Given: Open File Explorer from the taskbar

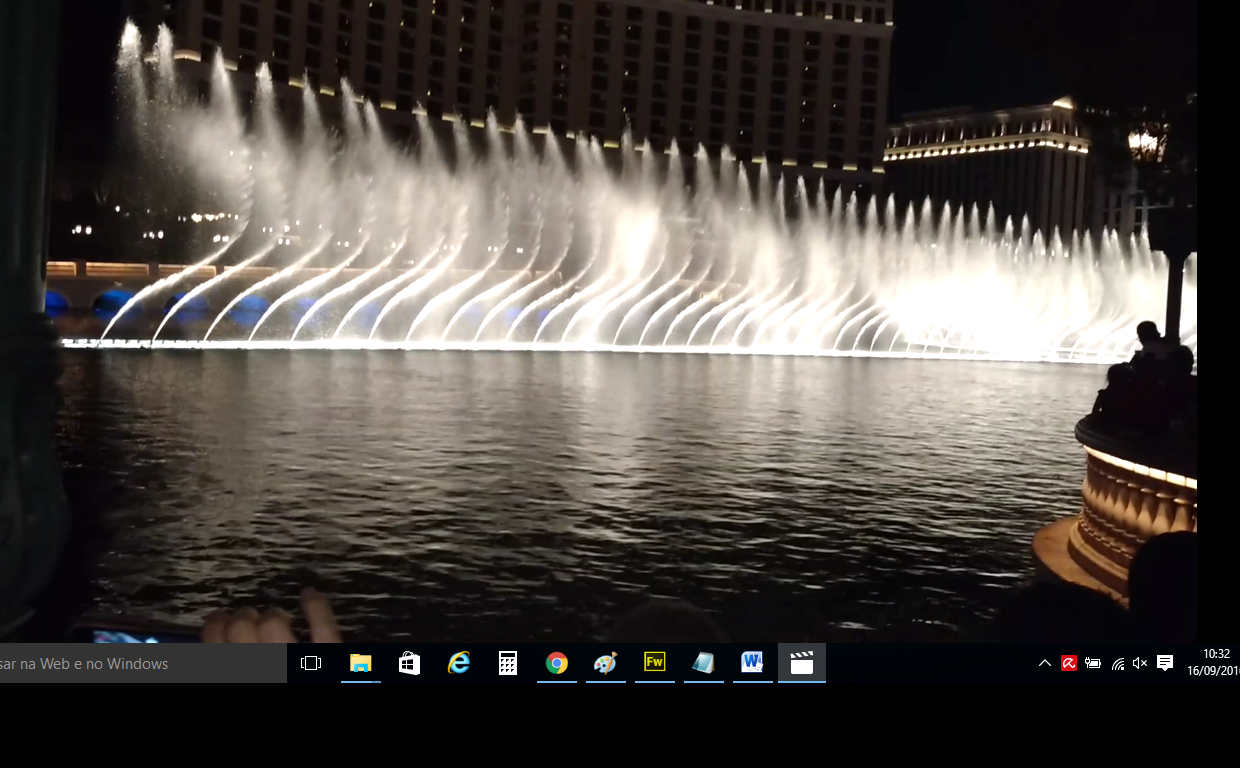Looking at the screenshot, I should 360,663.
